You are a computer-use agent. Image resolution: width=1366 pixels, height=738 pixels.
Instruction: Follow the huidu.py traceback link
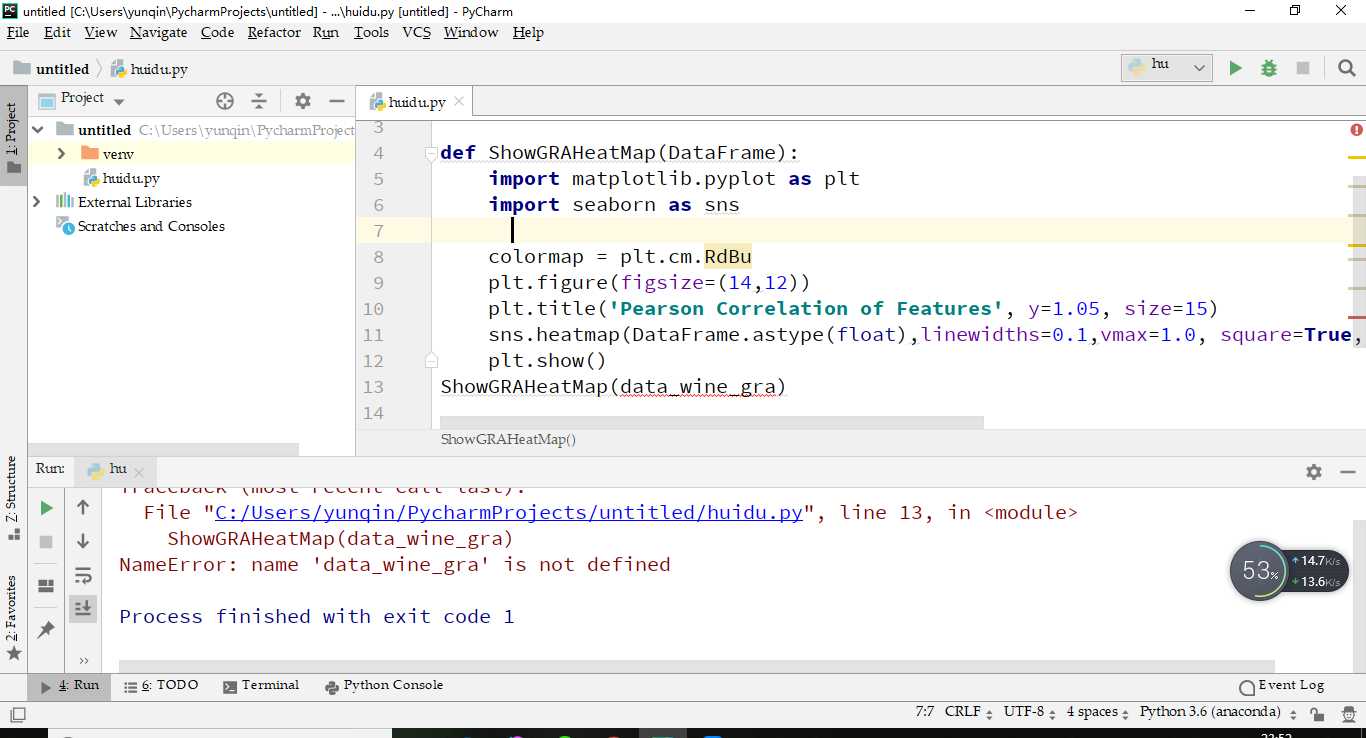[509, 513]
